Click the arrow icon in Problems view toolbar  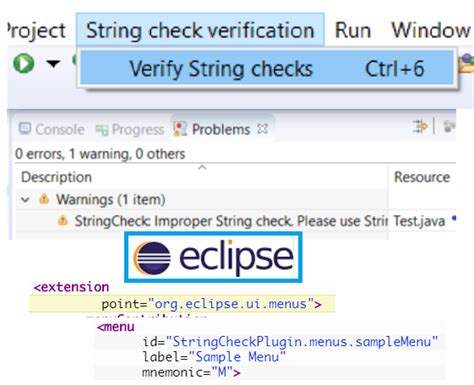click(420, 127)
